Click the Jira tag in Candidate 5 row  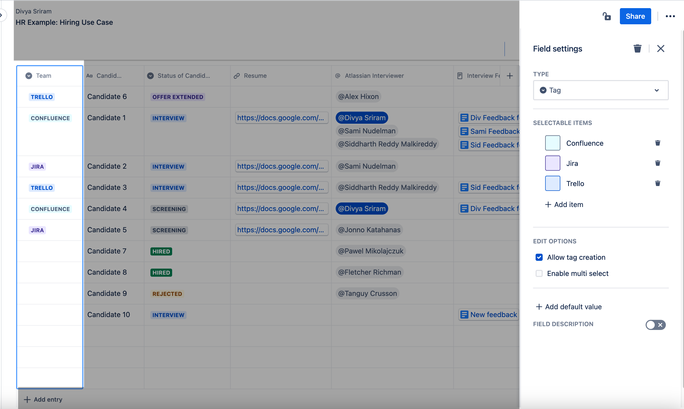37,230
